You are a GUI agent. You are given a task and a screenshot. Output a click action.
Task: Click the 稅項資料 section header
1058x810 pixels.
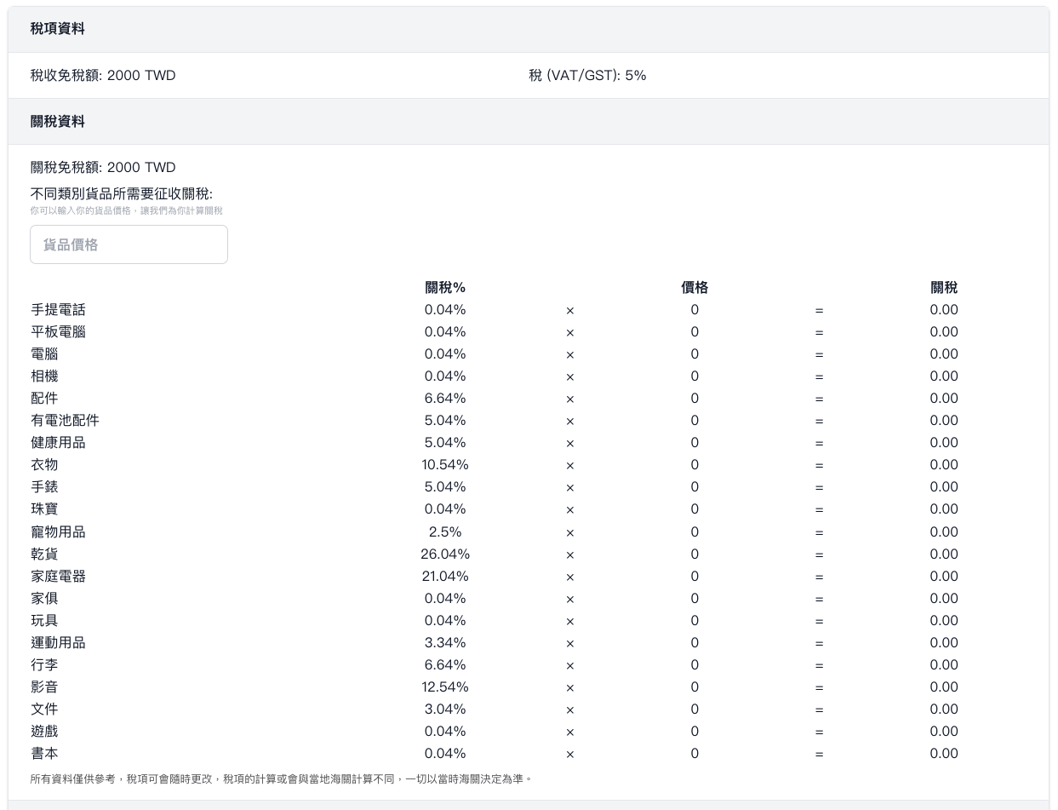coord(57,29)
